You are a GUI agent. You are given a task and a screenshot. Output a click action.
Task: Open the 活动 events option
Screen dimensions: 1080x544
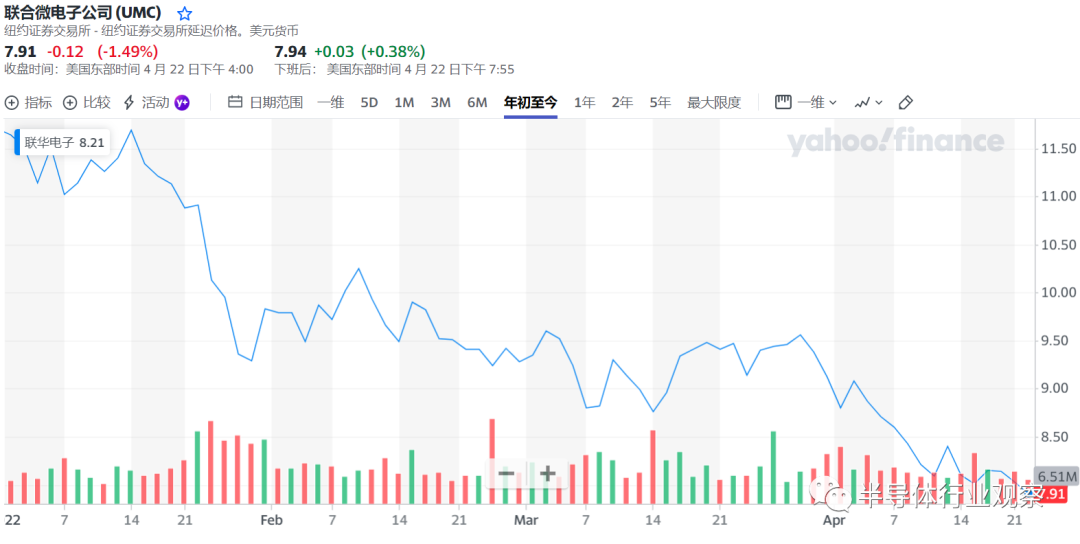click(145, 103)
